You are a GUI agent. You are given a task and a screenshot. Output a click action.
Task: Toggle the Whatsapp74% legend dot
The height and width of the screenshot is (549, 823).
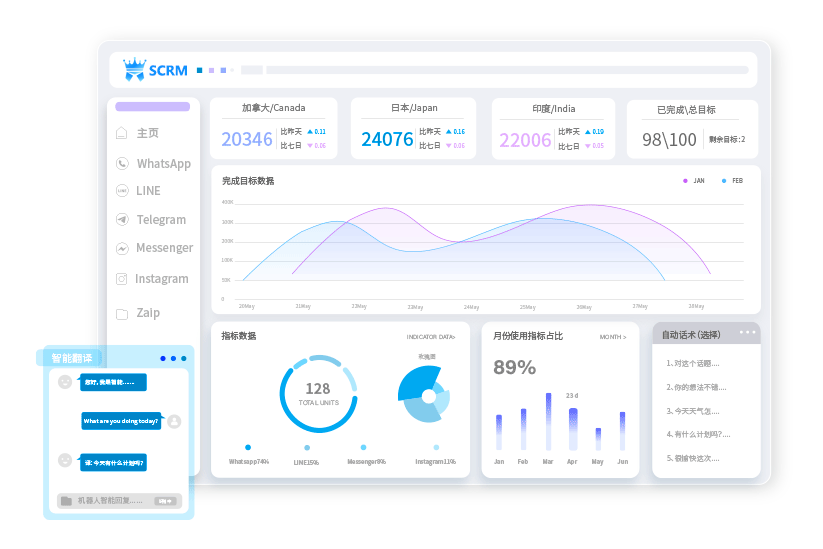tap(248, 447)
